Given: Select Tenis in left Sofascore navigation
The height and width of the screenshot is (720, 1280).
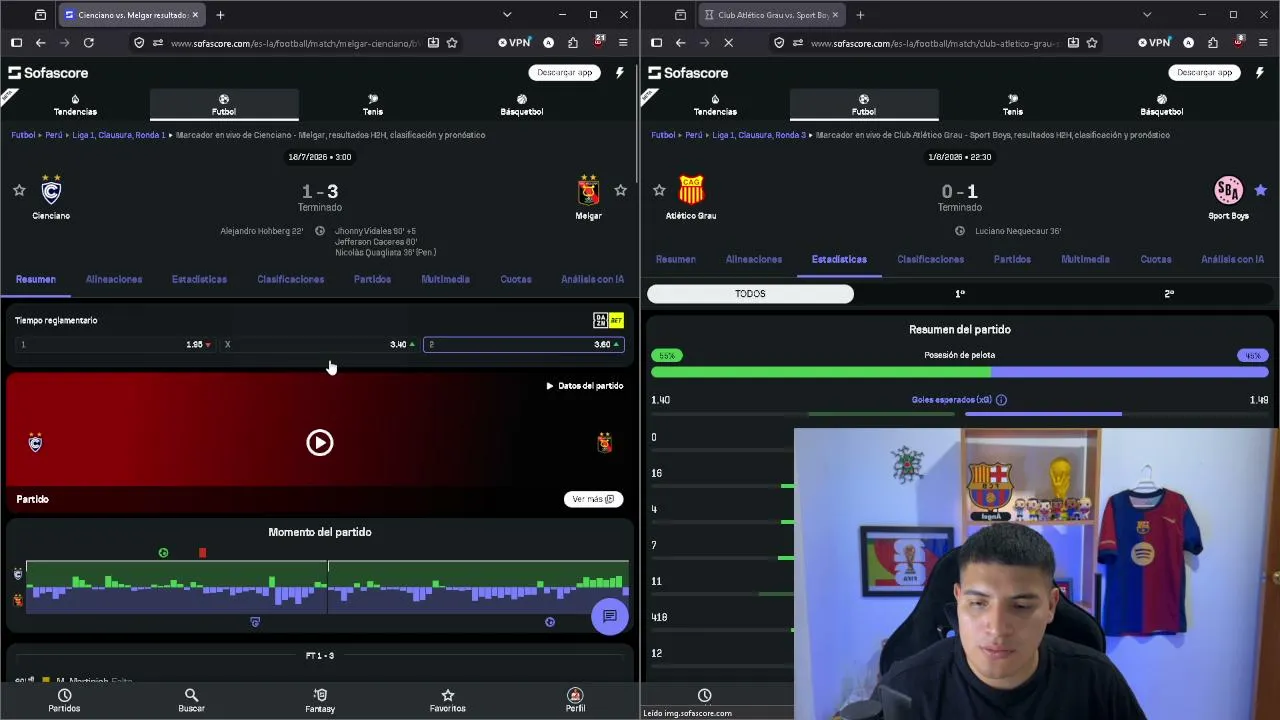Looking at the screenshot, I should [x=373, y=105].
